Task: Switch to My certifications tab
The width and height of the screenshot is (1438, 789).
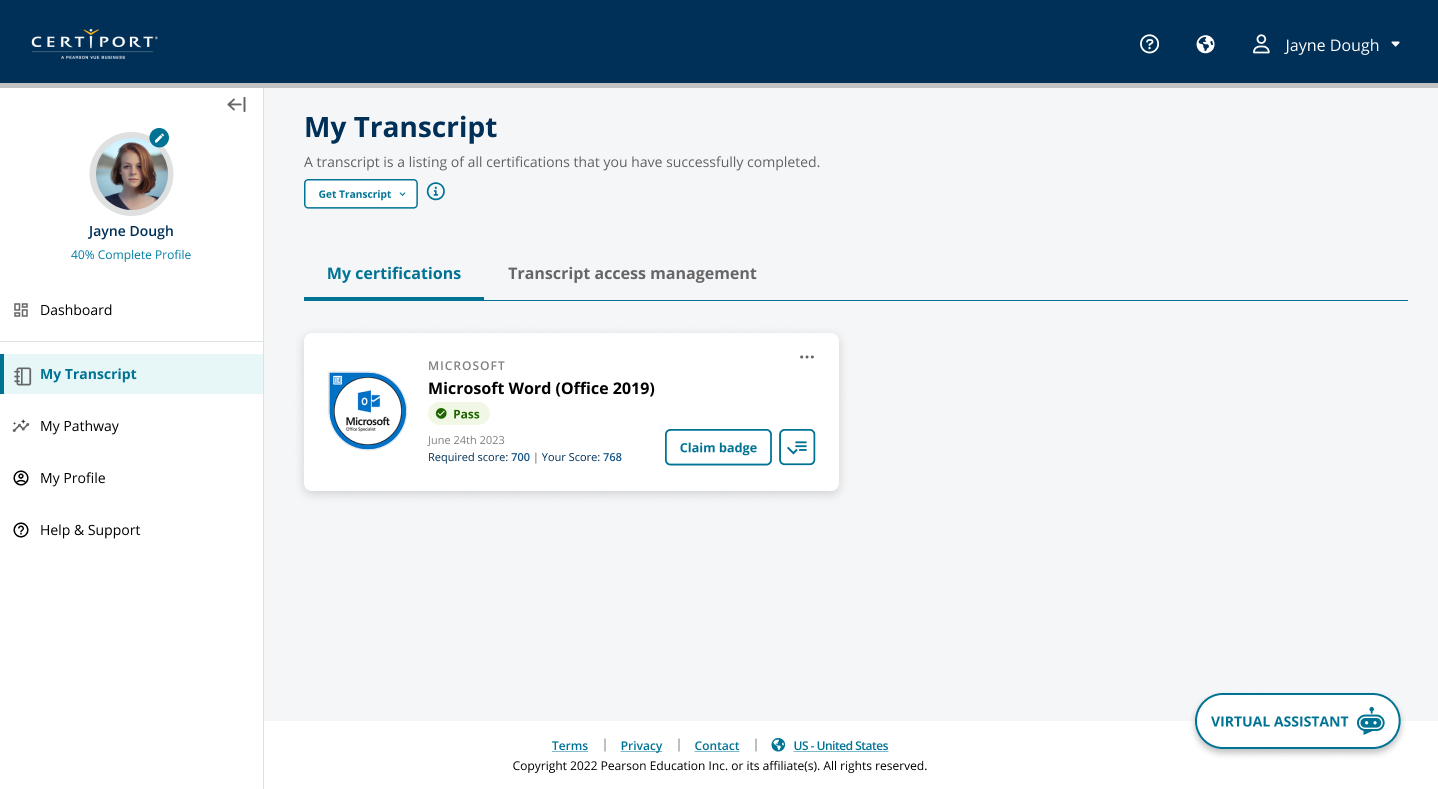Action: click(x=394, y=273)
